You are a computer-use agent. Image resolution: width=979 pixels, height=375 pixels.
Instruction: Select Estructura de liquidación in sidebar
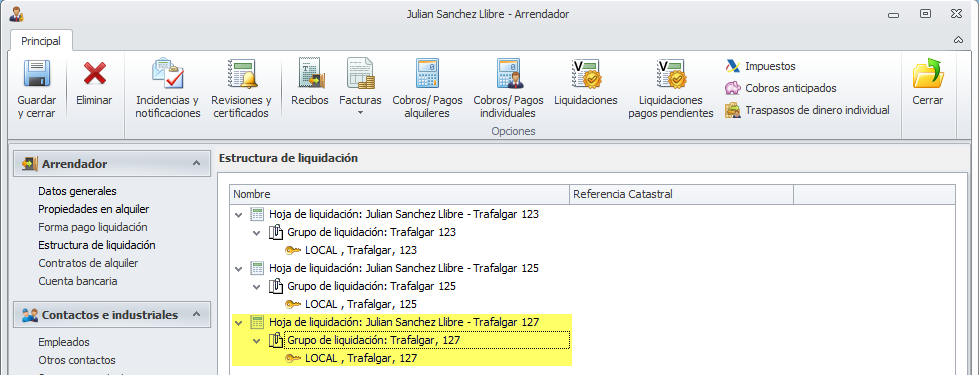click(x=97, y=245)
